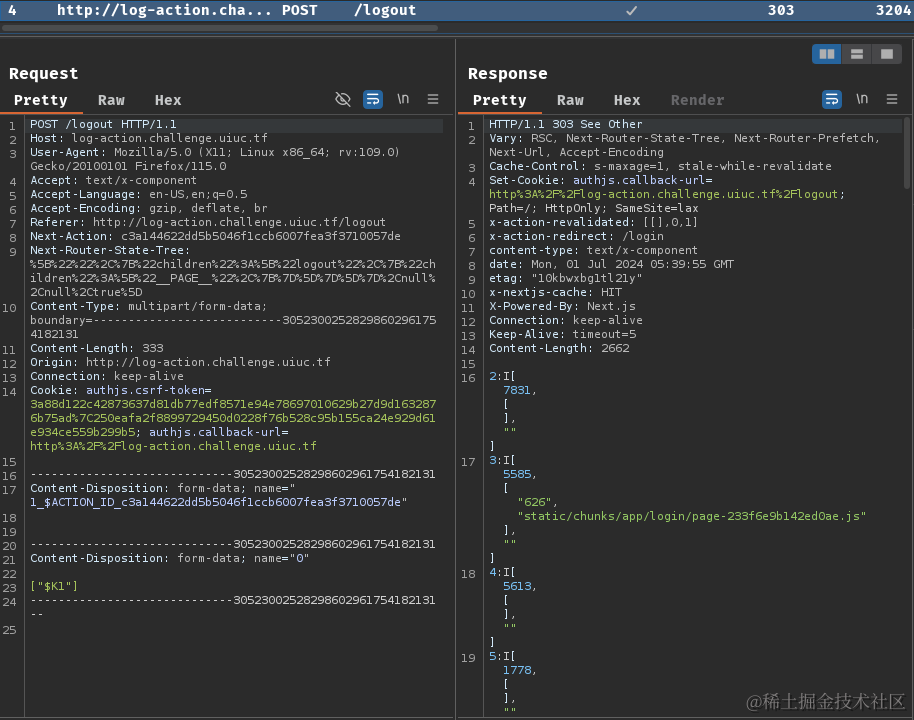914x720 pixels.
Task: Switch to Request Raw tab
Action: pyautogui.click(x=111, y=100)
